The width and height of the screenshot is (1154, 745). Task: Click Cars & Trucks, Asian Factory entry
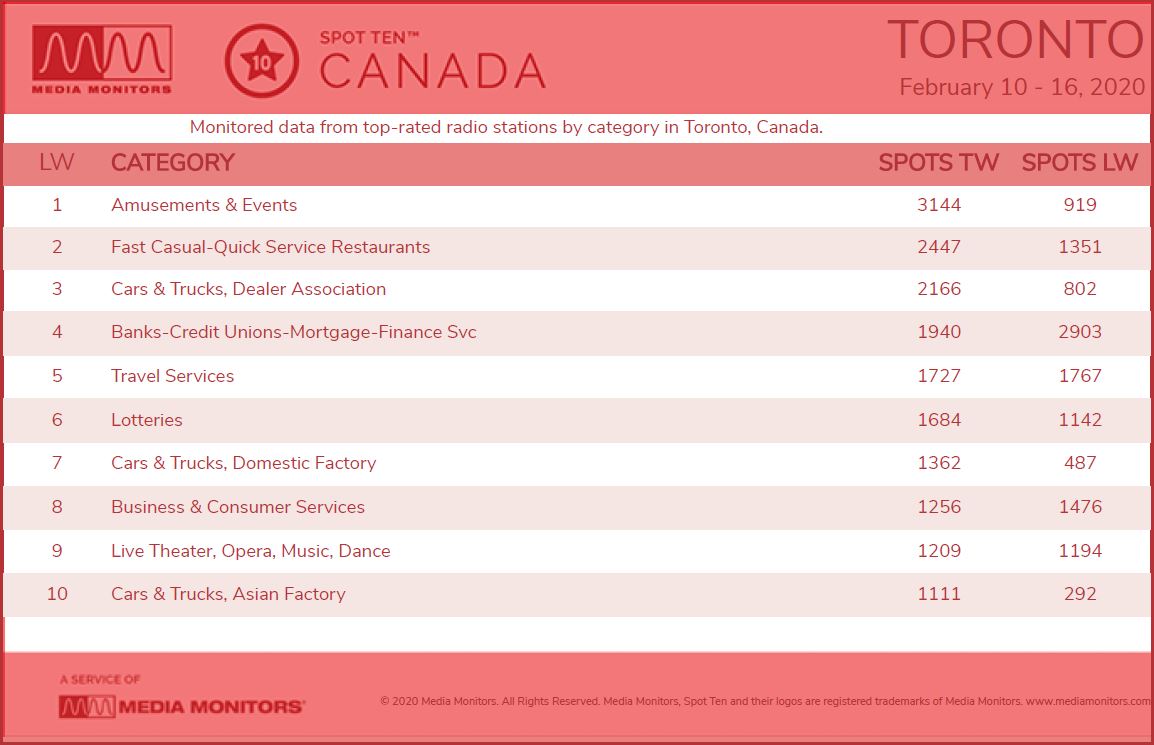coord(228,594)
